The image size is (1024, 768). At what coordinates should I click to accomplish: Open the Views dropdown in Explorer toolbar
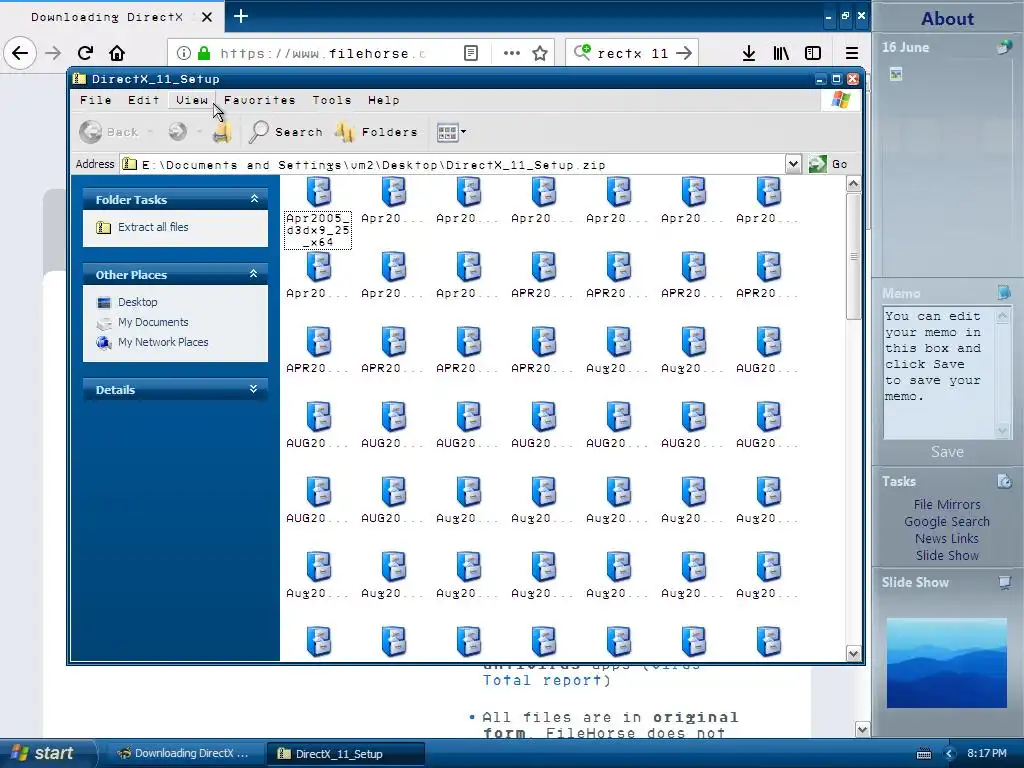tap(451, 132)
